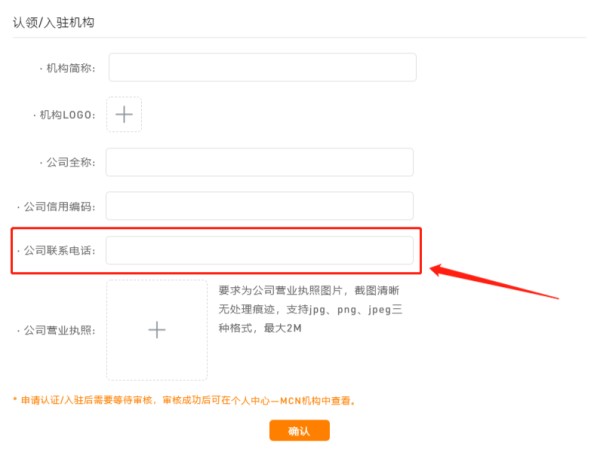Viewport: 600px width, 449px height.
Task: Click the orange 申请认证/入驻后需要等待审核 notice text
Action: tap(87, 400)
